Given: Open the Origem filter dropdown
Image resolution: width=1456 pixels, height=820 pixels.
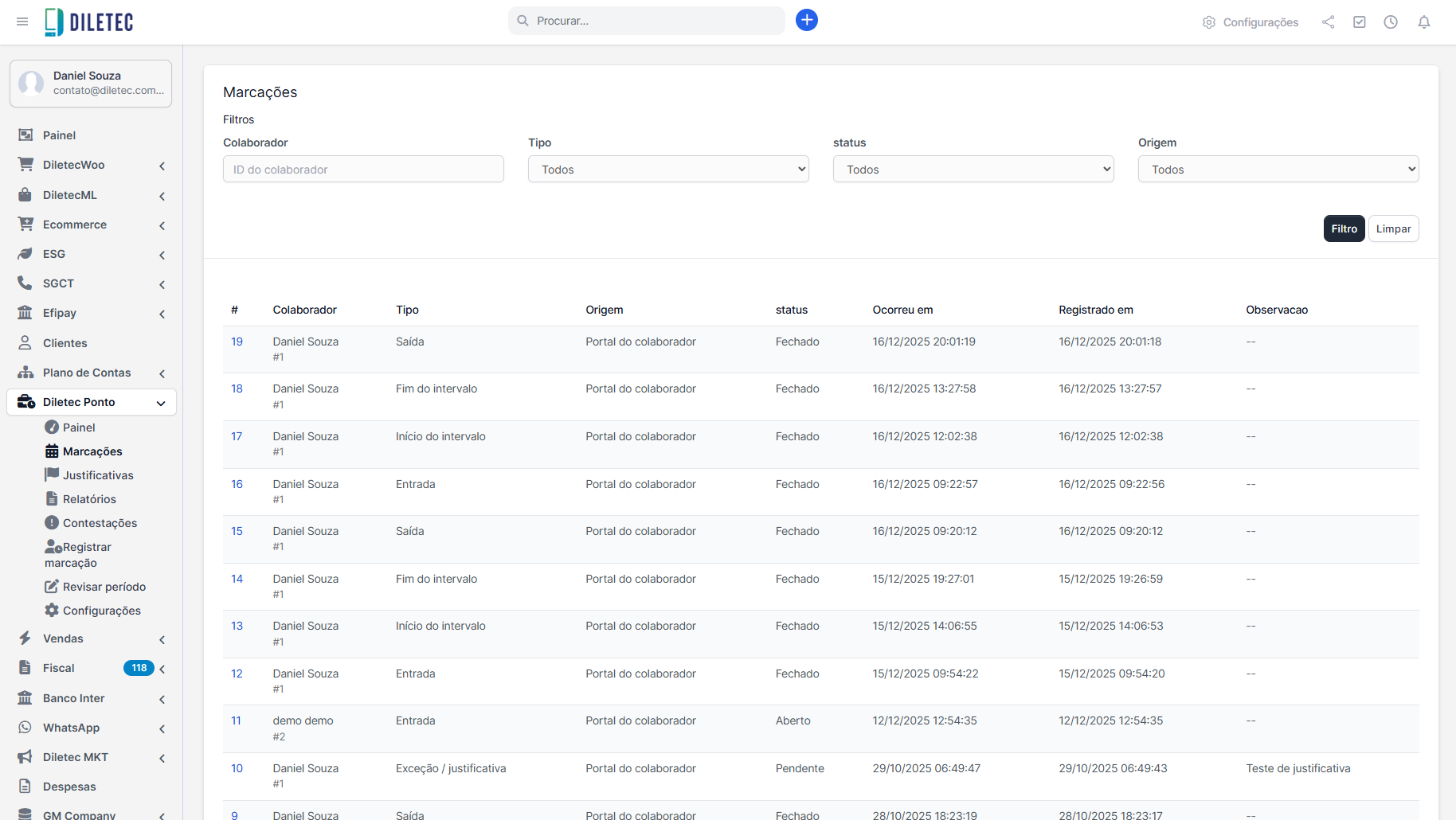Looking at the screenshot, I should click(x=1278, y=169).
